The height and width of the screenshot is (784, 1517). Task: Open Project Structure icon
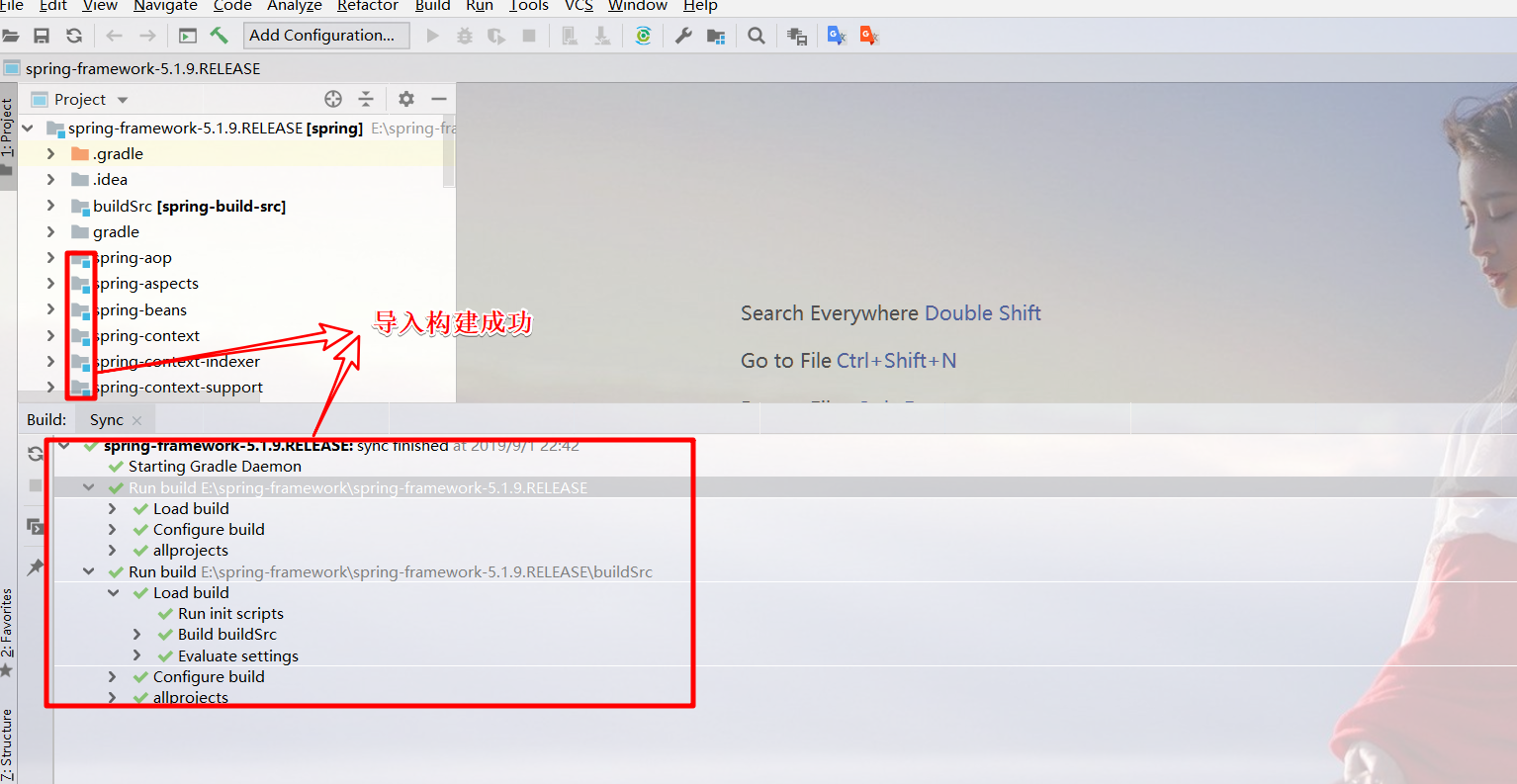coord(716,36)
